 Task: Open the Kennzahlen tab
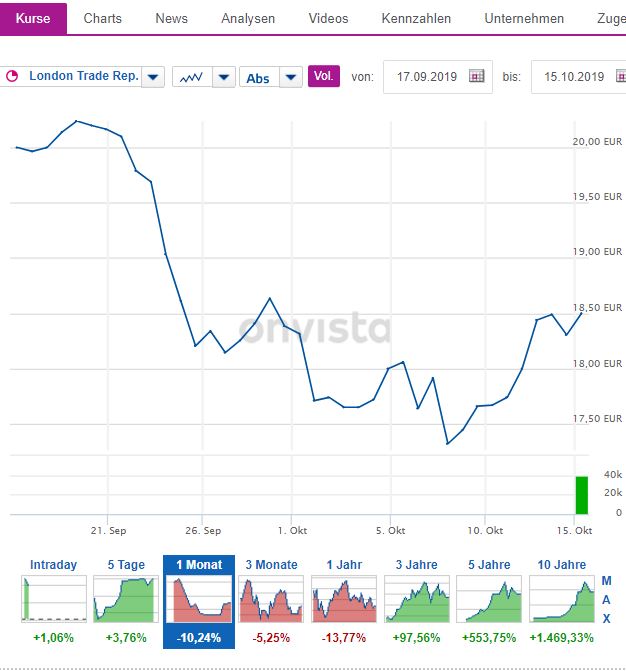coord(416,18)
